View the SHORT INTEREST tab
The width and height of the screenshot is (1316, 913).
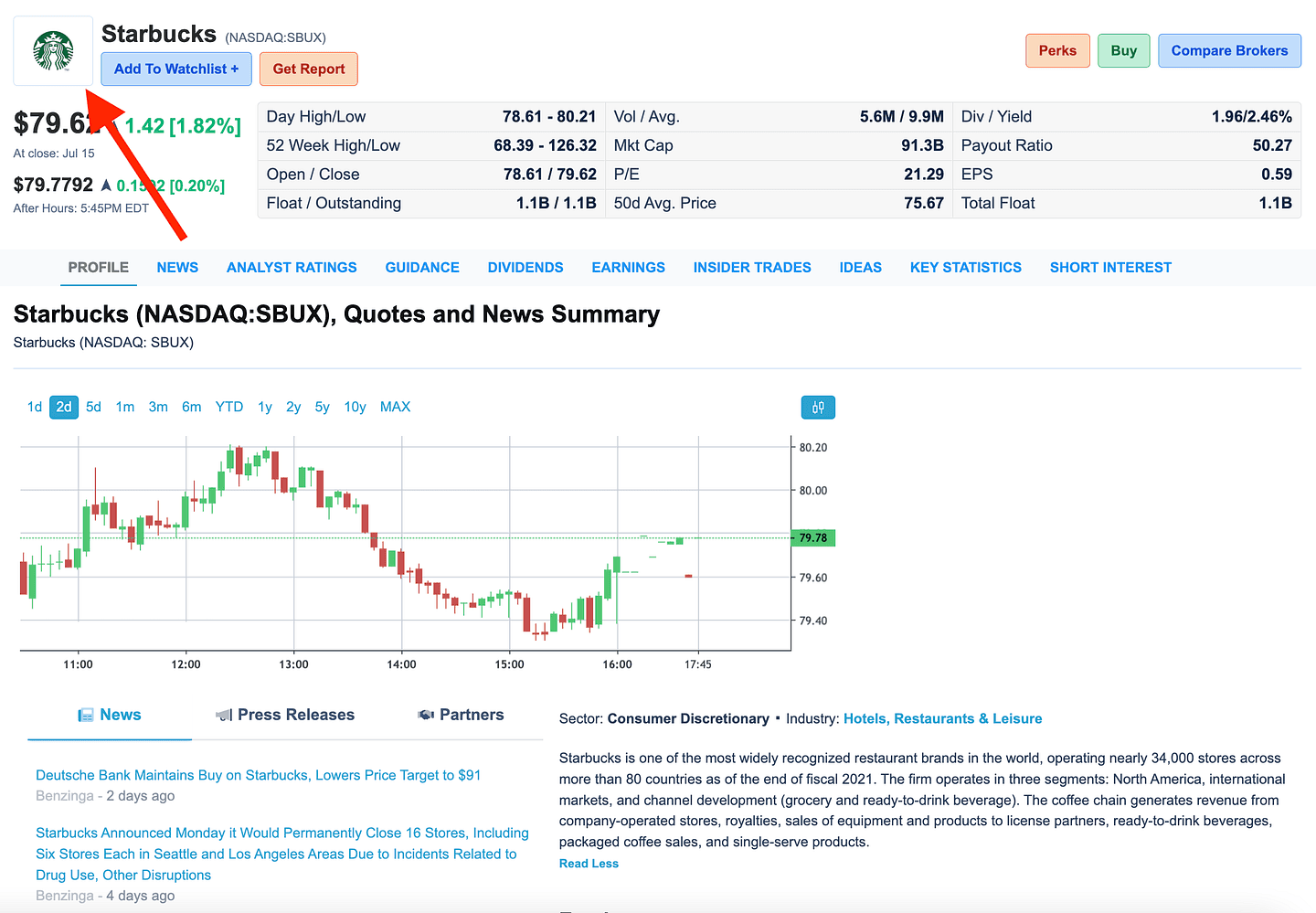pos(1110,267)
